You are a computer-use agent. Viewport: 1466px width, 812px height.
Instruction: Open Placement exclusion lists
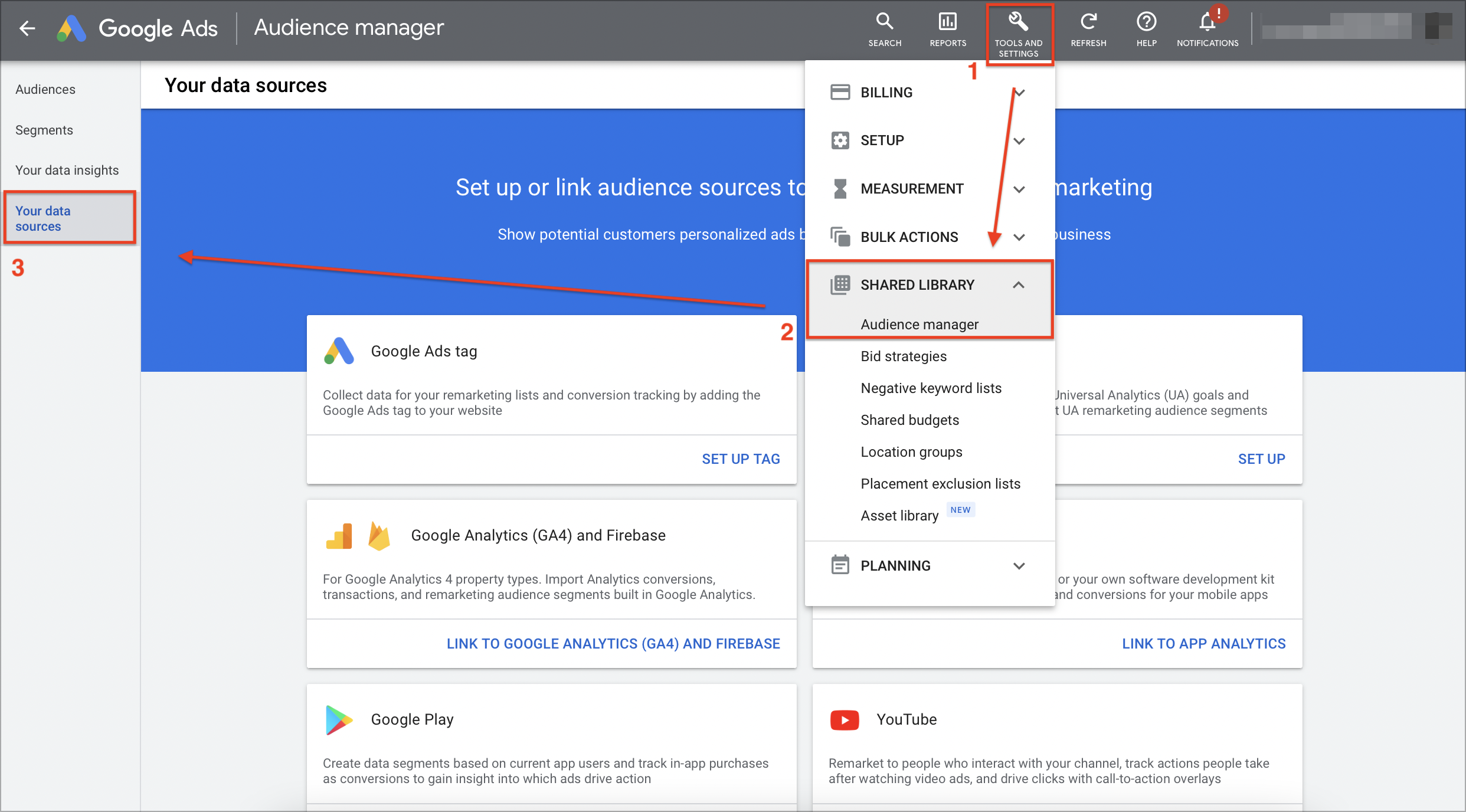pyautogui.click(x=941, y=484)
